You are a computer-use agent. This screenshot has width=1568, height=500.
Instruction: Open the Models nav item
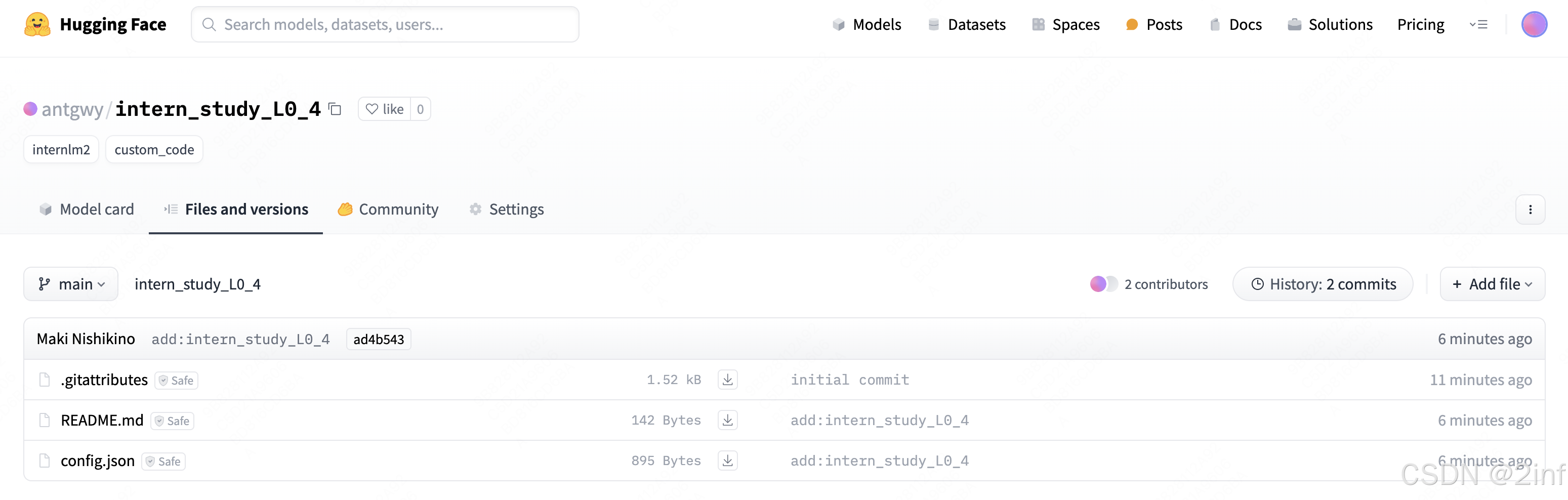tap(867, 24)
